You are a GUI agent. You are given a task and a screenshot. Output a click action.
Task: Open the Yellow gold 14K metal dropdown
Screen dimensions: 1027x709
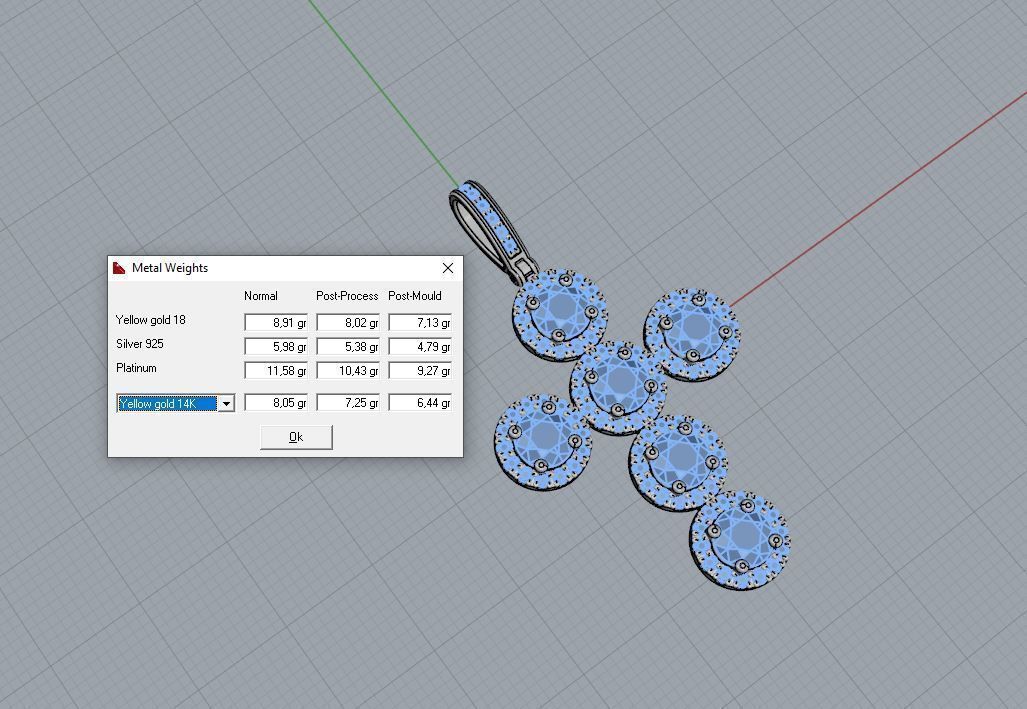226,404
